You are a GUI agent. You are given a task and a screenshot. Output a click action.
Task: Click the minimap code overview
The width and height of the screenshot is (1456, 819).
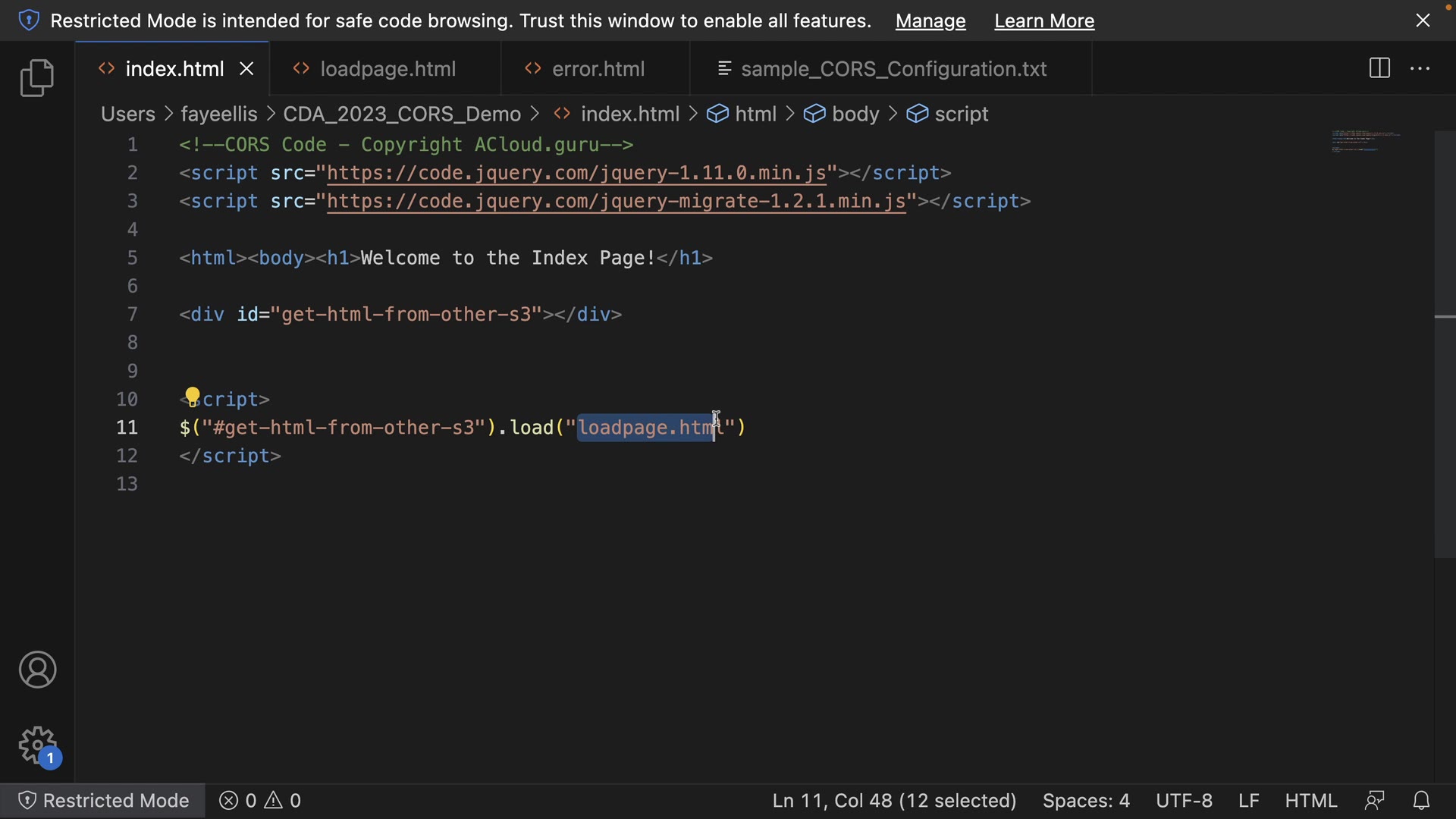point(1365,141)
